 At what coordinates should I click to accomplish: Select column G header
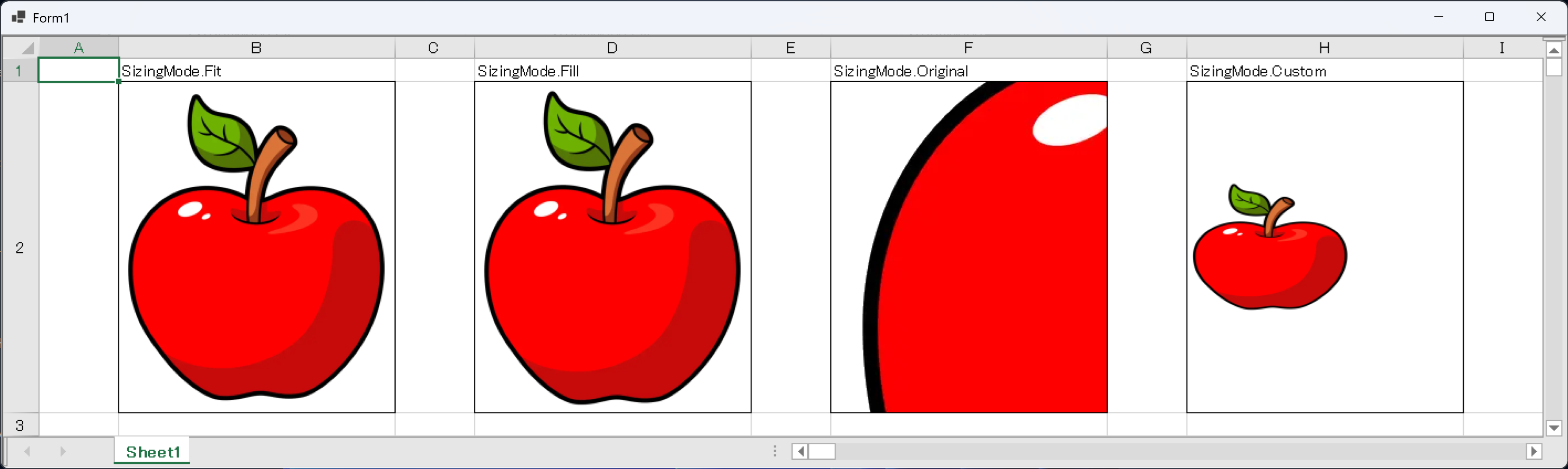(x=1147, y=47)
